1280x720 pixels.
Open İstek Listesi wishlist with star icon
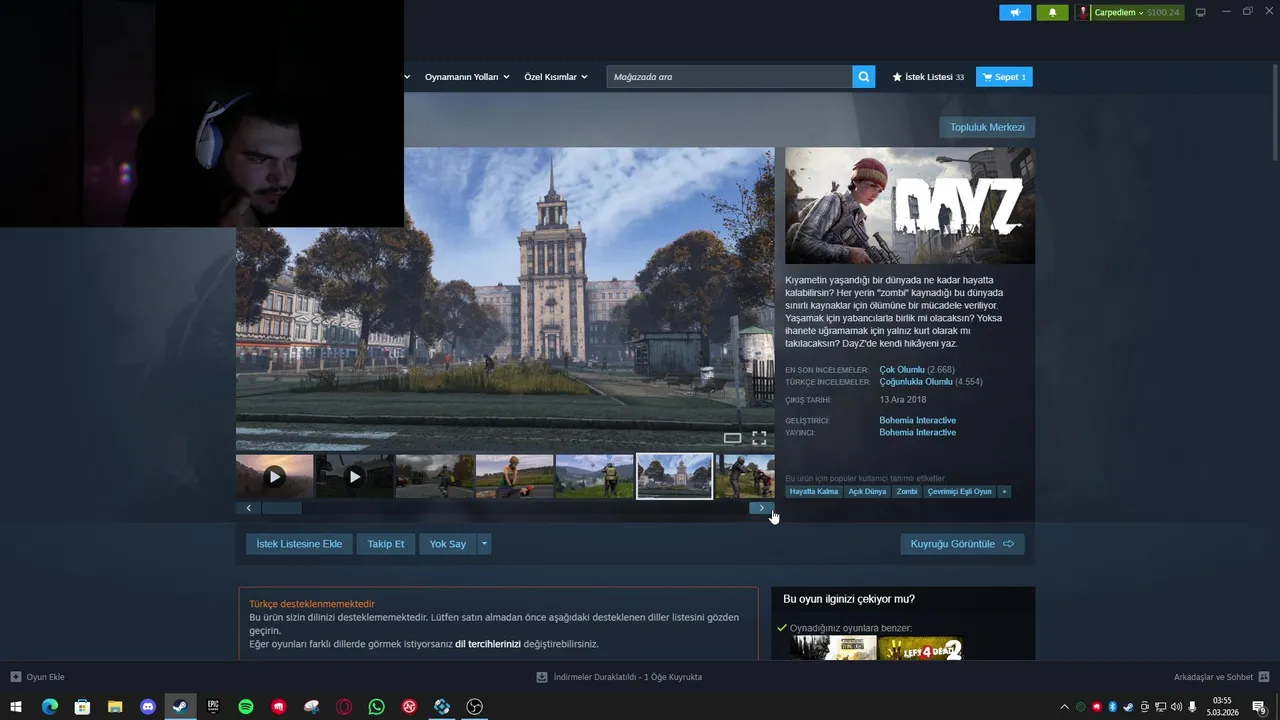pyautogui.click(x=928, y=77)
